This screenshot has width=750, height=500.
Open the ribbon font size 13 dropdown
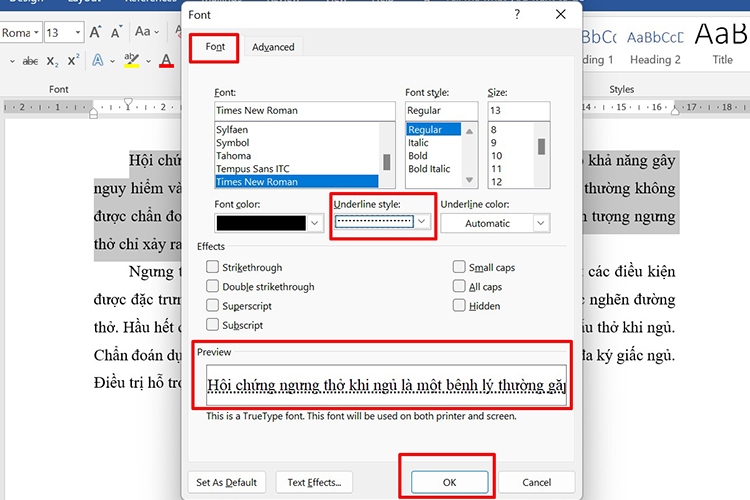[x=77, y=33]
